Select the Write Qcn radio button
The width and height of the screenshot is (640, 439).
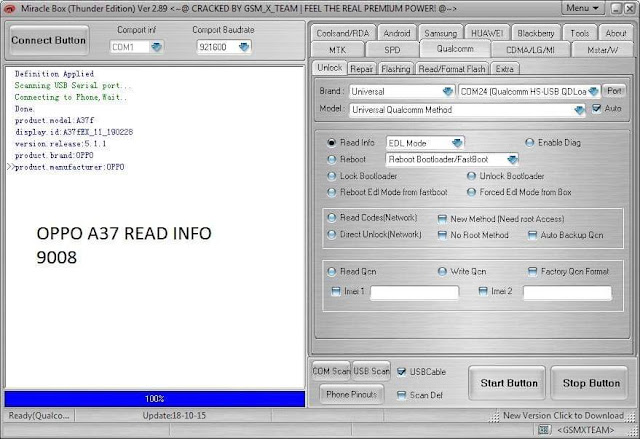pos(442,271)
